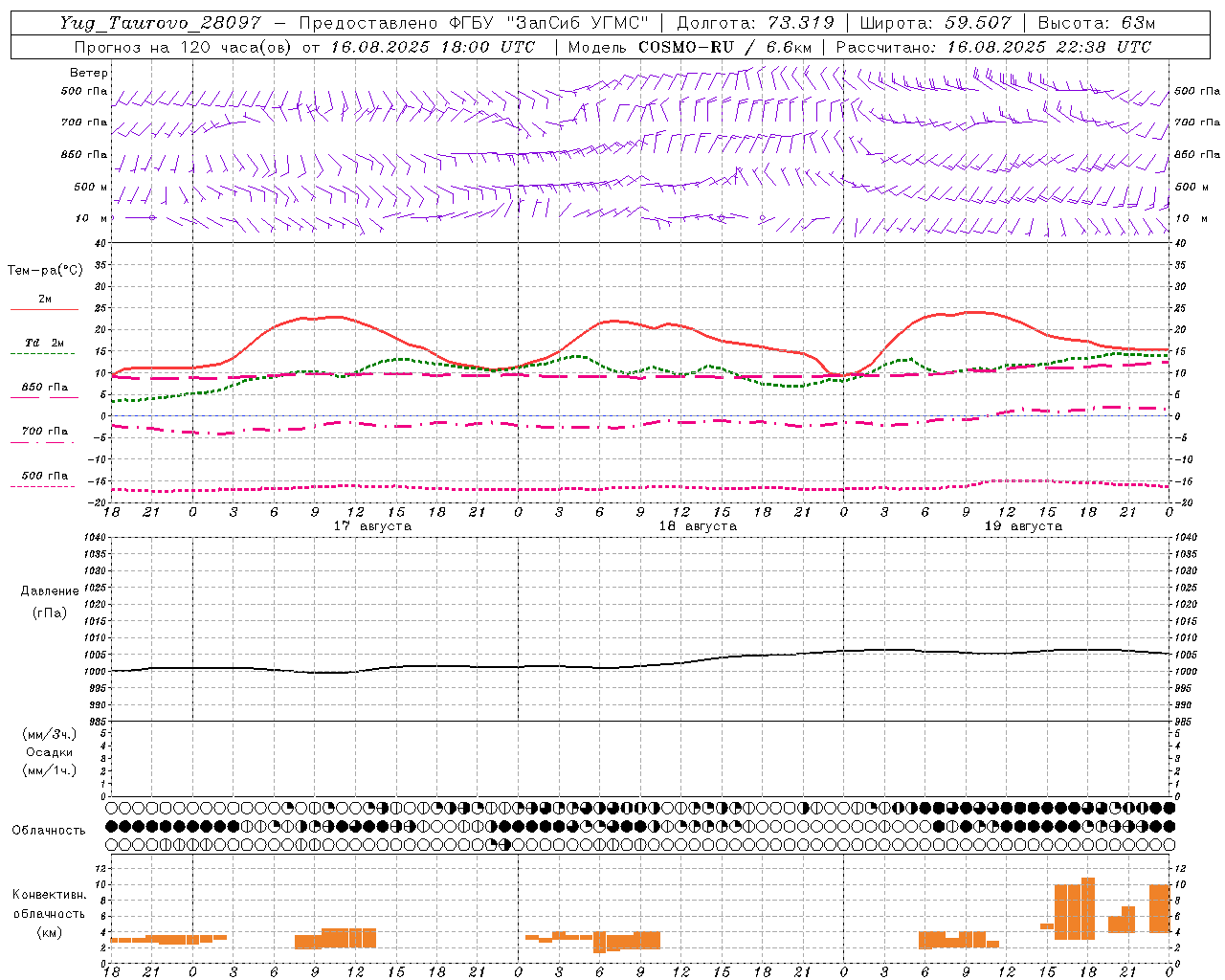Screen dimensions: 1225x980
Task: Click the 19 августа date label
Action: point(1023,526)
